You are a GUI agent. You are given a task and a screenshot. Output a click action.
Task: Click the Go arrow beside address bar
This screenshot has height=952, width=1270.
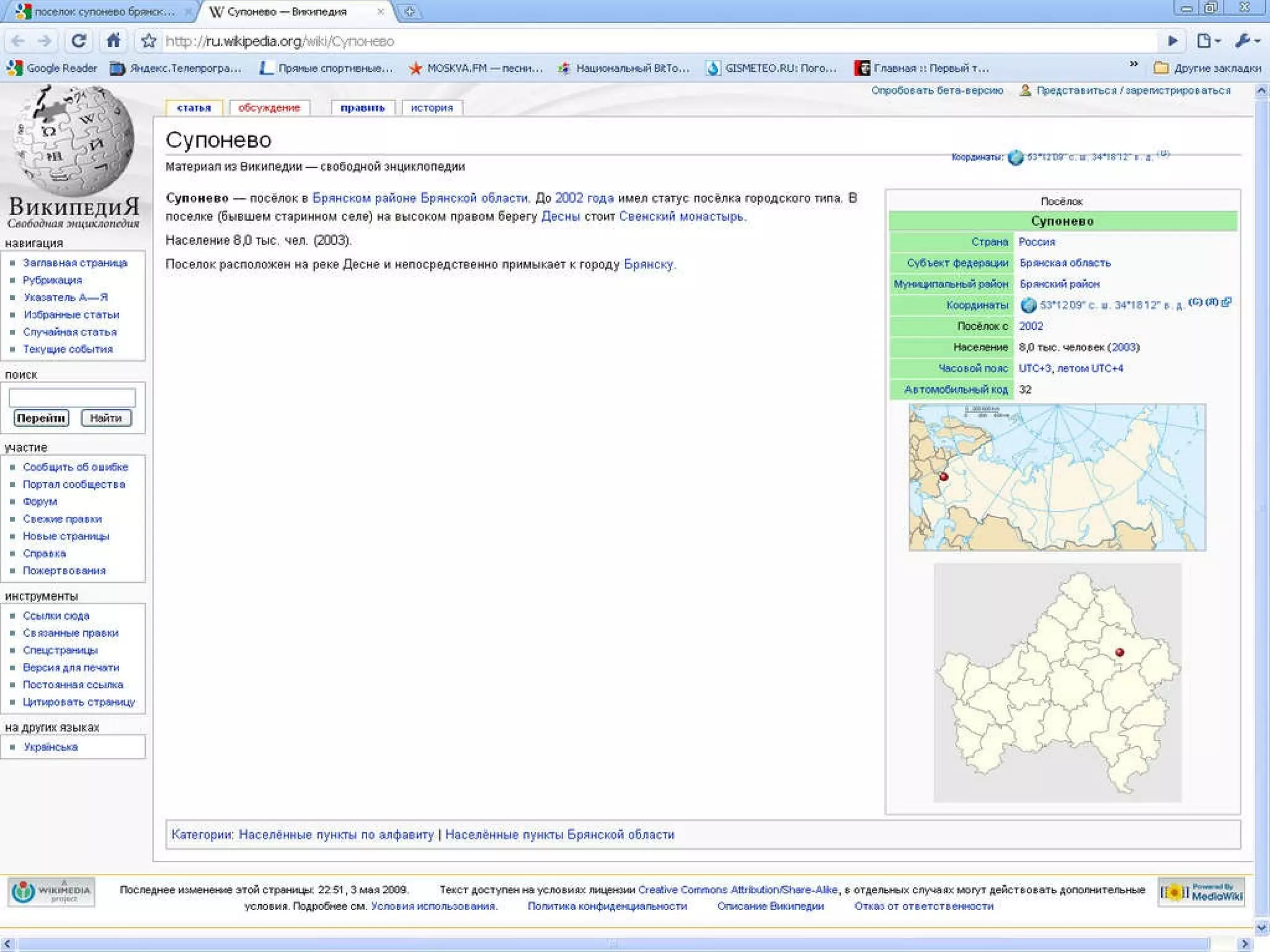click(1173, 41)
